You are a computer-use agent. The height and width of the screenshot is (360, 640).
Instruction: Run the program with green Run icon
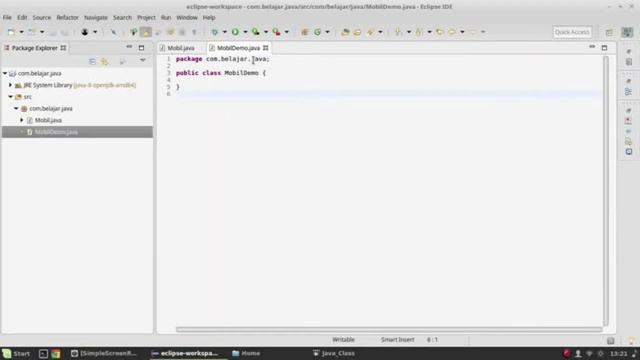click(236, 32)
